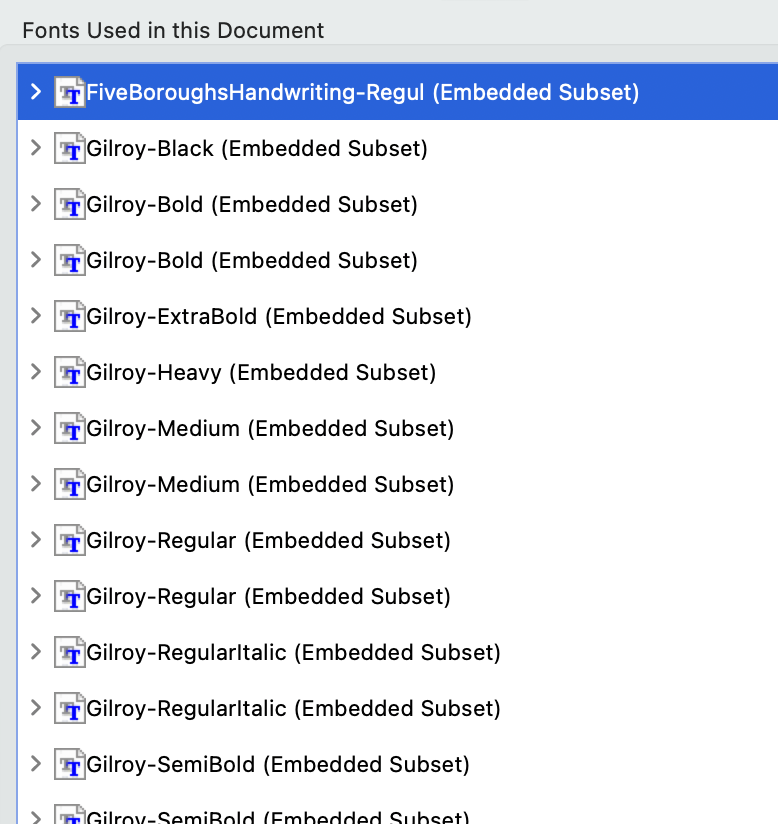Click the icon of the first Gilroy-RegularItalic entry

(x=69, y=653)
